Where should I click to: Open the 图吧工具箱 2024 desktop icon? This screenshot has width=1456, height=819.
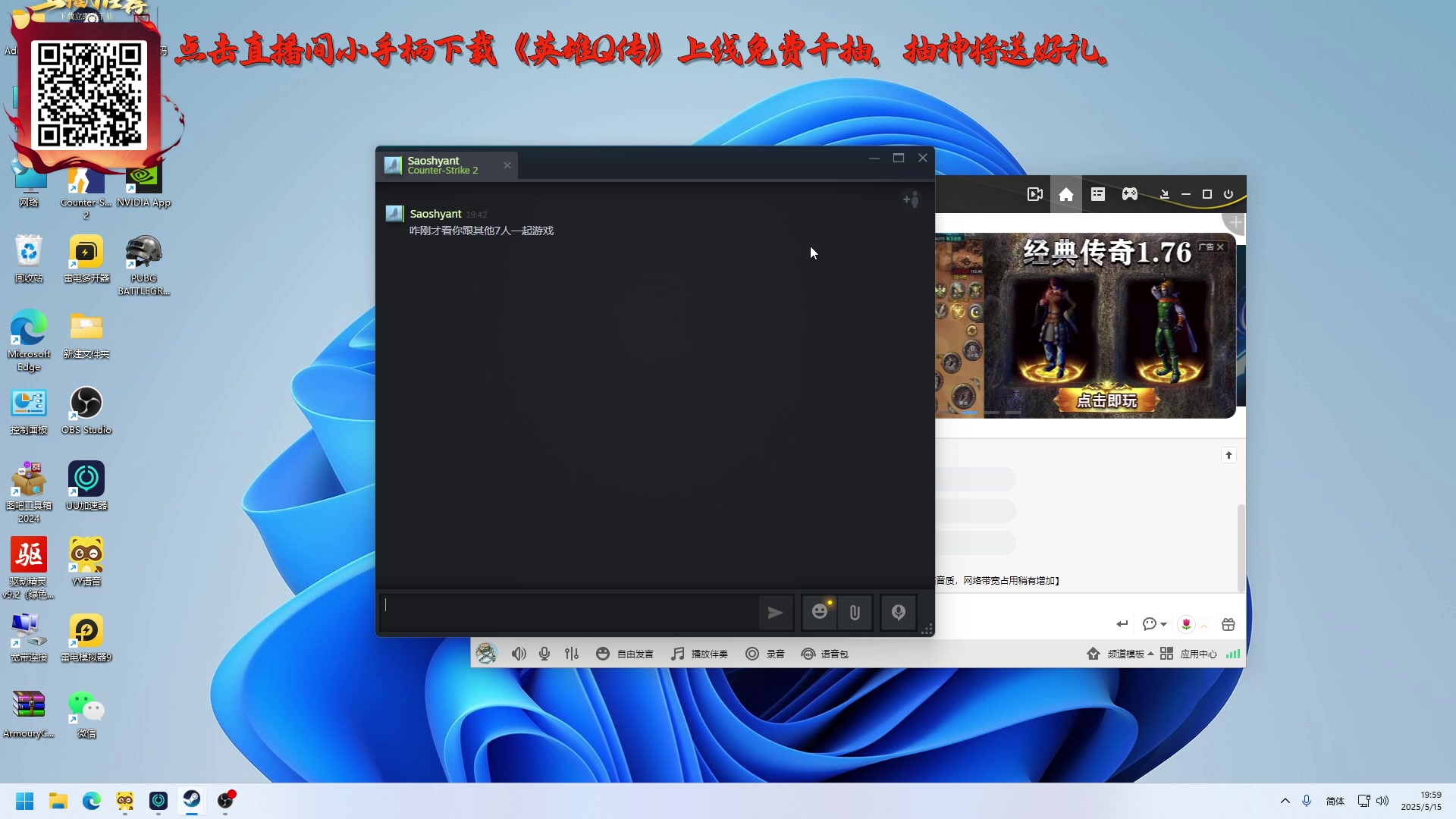[x=29, y=492]
